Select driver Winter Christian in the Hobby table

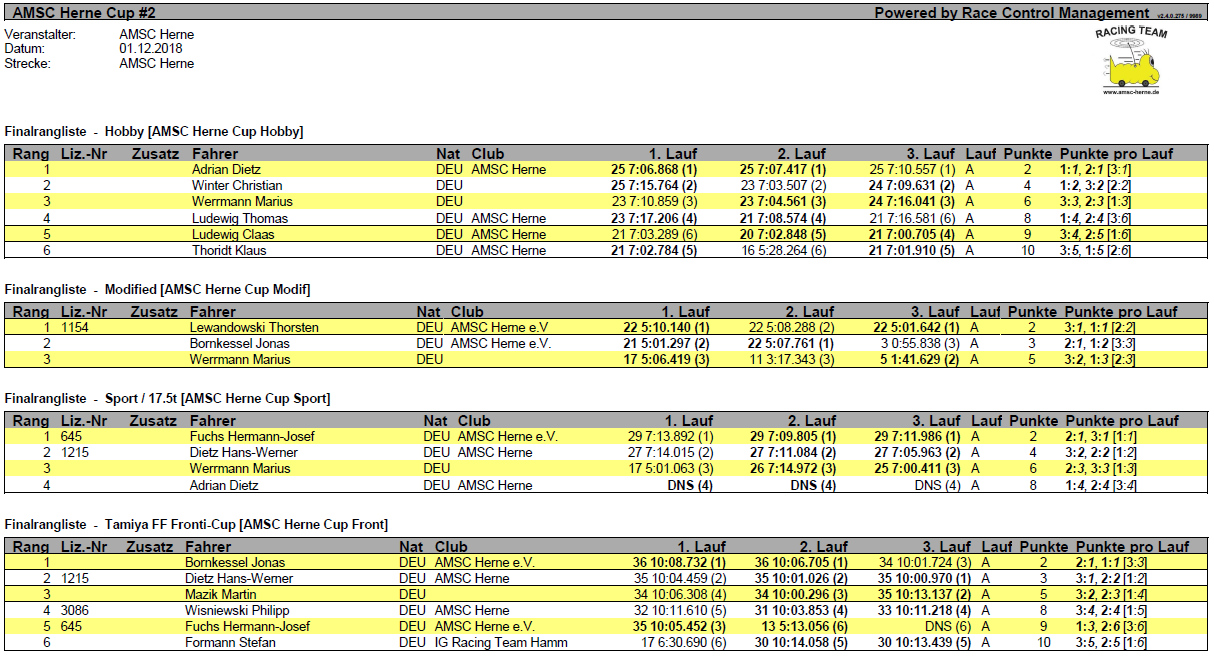pyautogui.click(x=237, y=186)
